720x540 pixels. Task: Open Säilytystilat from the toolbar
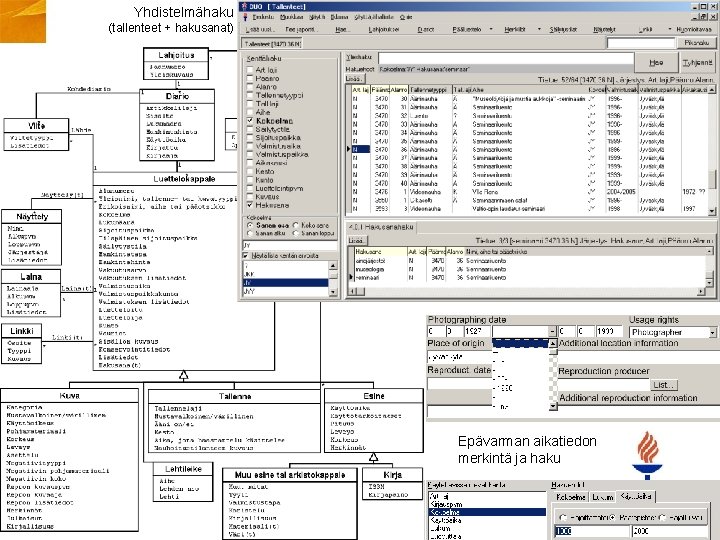563,29
